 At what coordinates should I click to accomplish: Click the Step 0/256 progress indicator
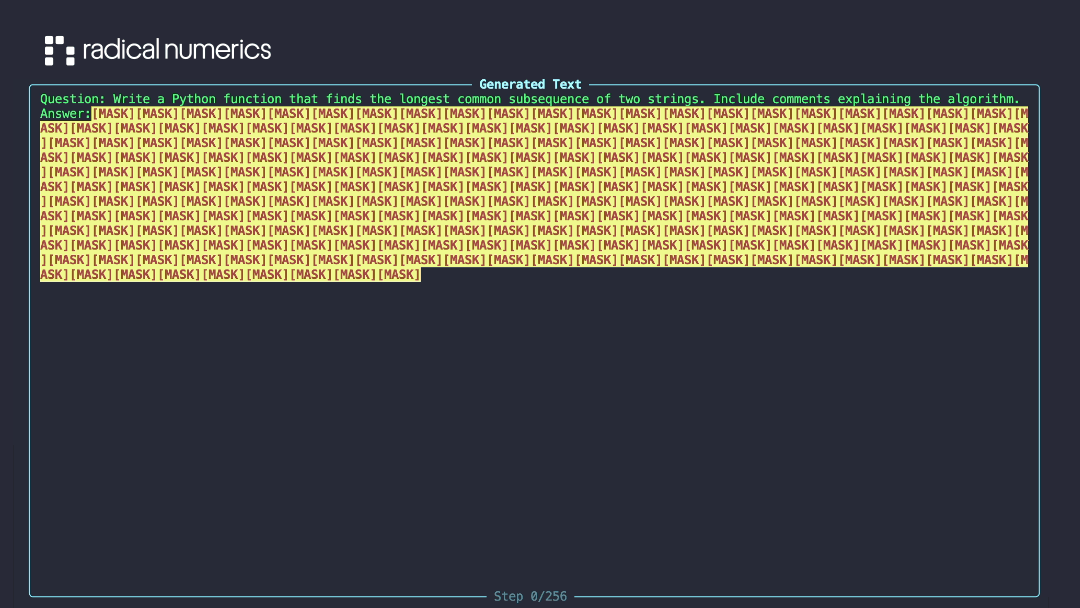pos(530,596)
